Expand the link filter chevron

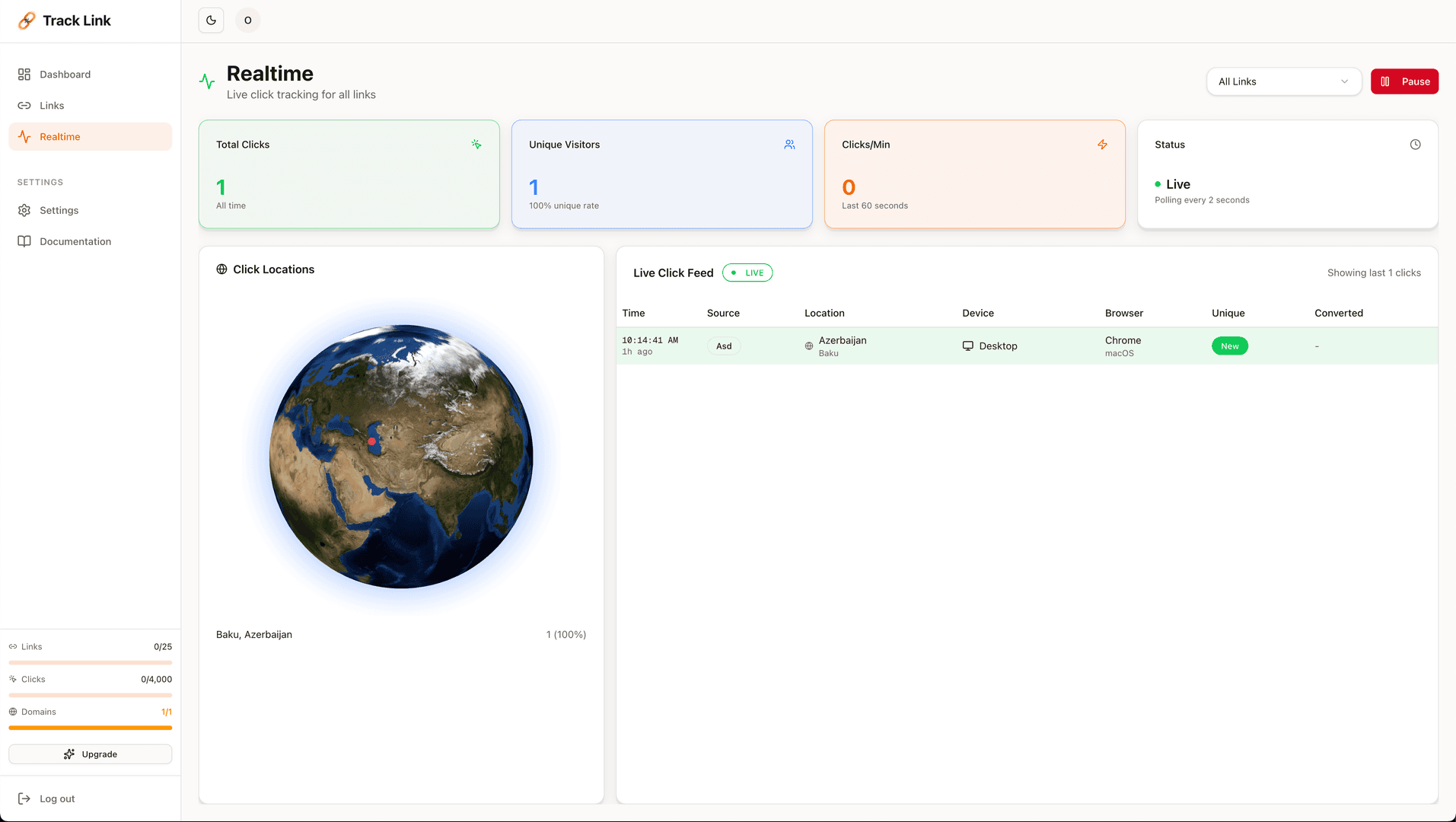coord(1344,81)
